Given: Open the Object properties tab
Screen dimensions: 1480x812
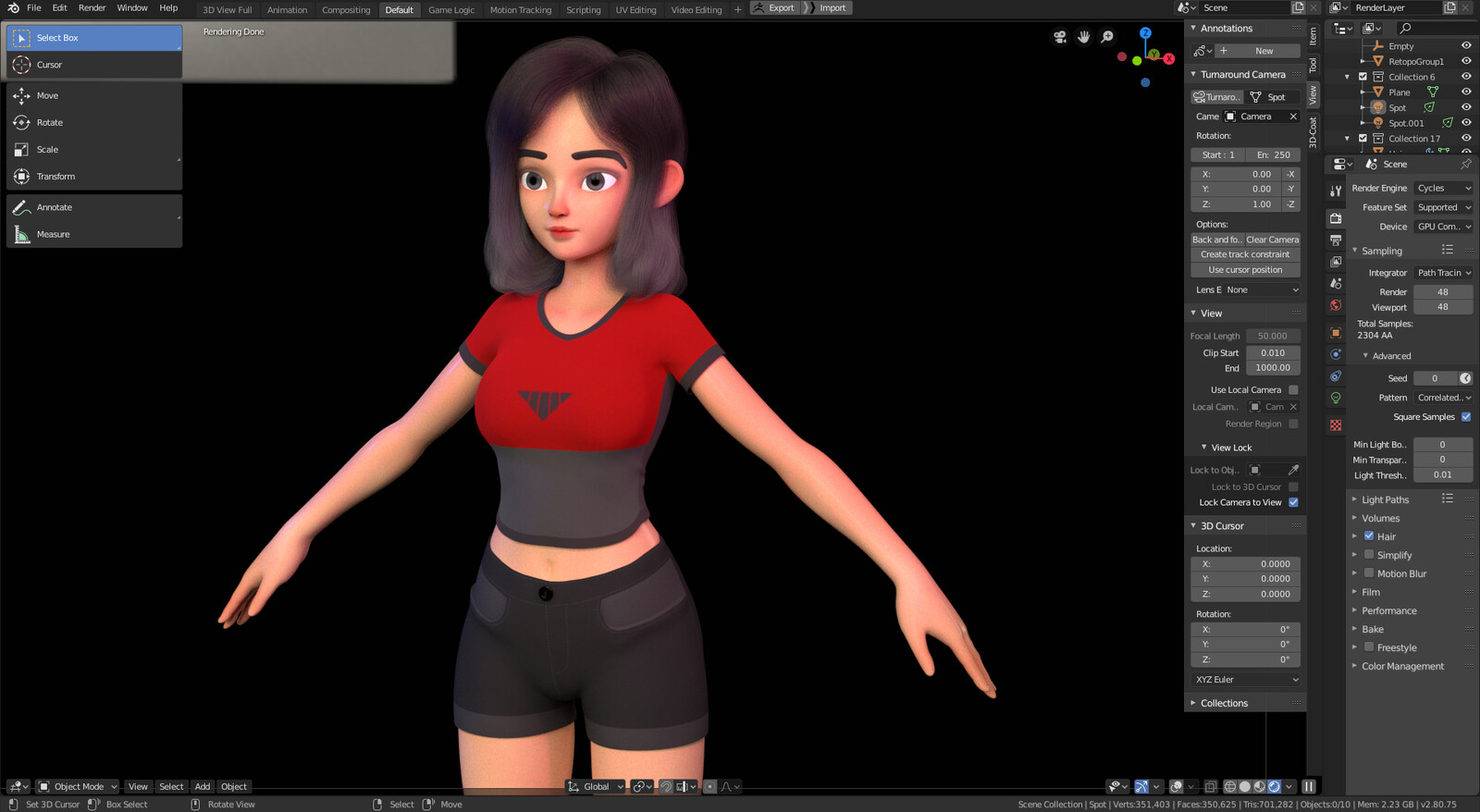Looking at the screenshot, I should click(x=1336, y=333).
